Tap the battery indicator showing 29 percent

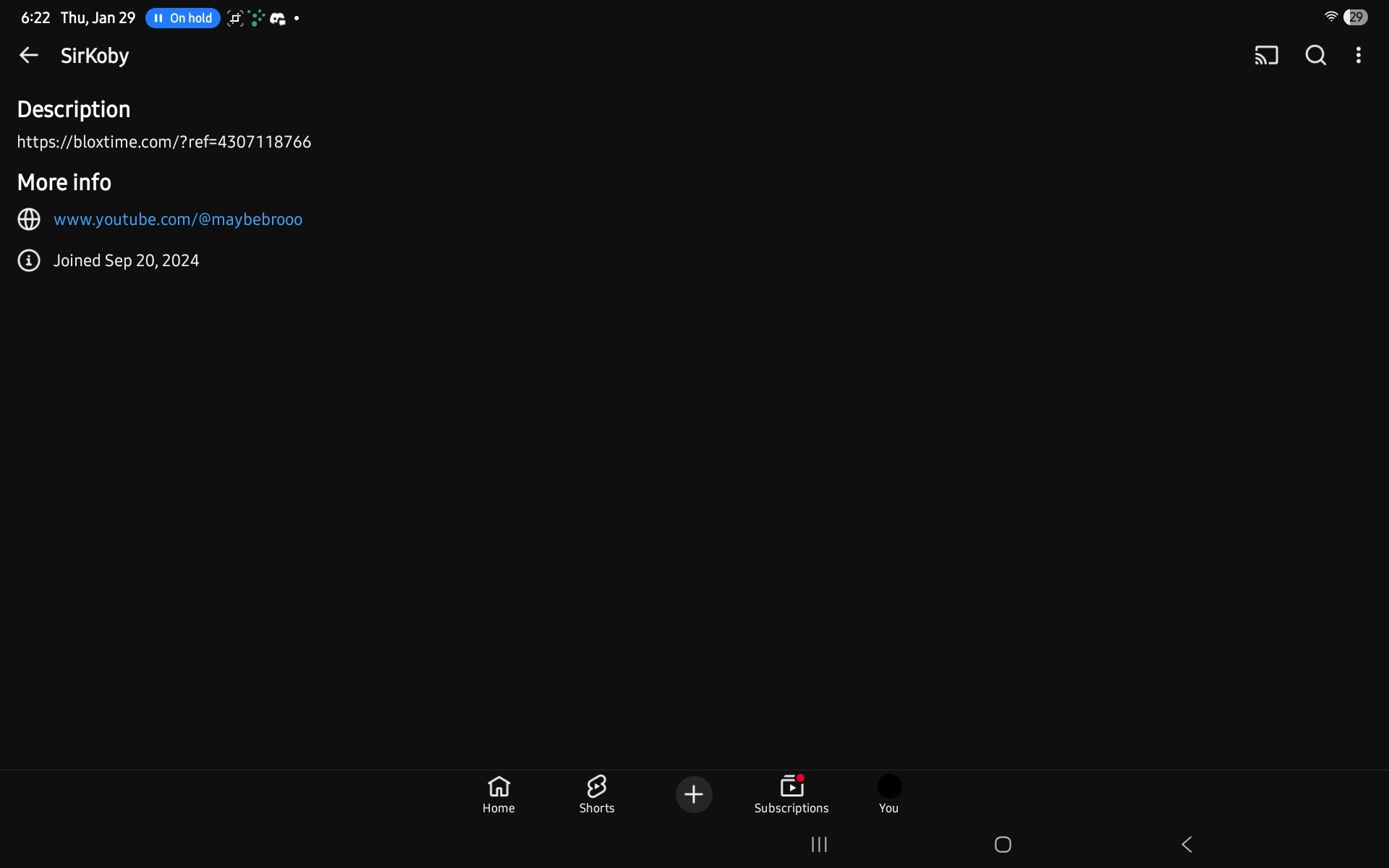[x=1356, y=17]
